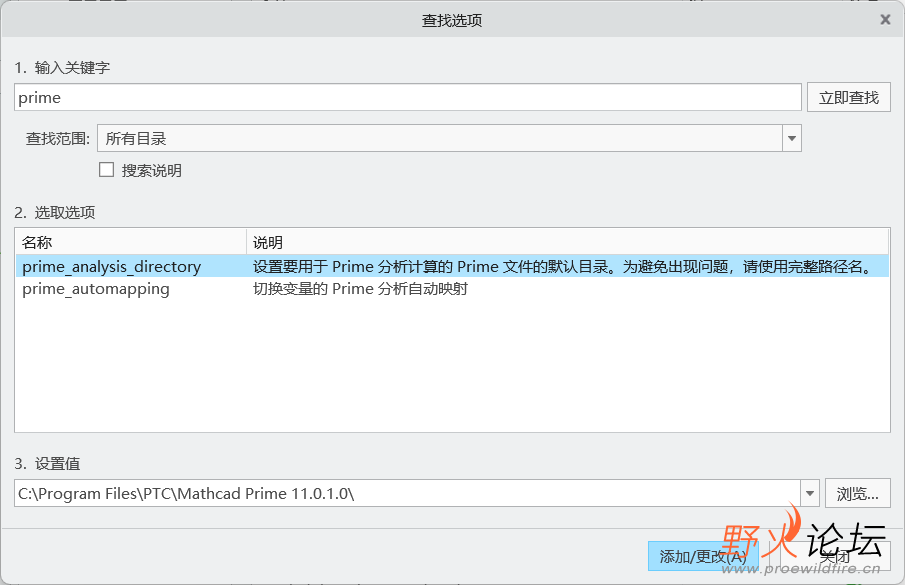Enable the 搜索说明 checkbox
The image size is (905, 585).
click(x=106, y=169)
